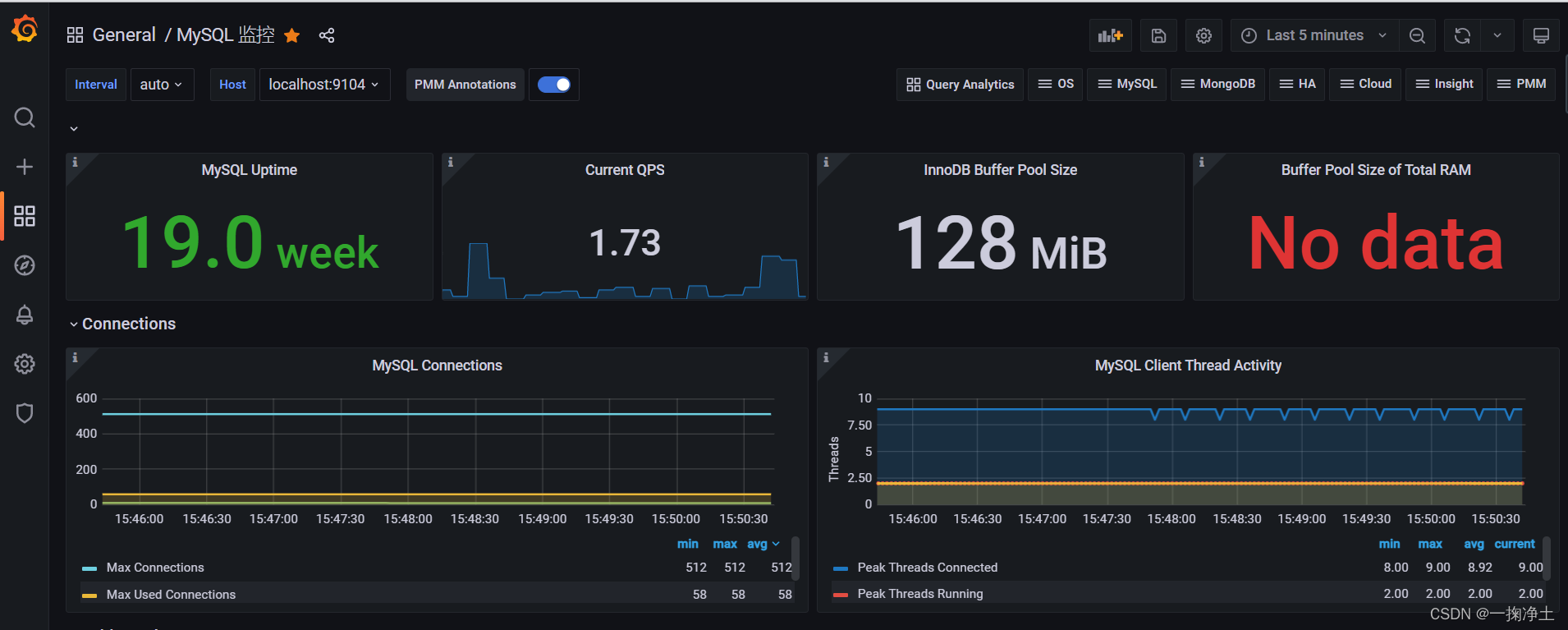Image resolution: width=1568 pixels, height=630 pixels.
Task: Open the Query Analytics link menu
Action: (x=961, y=85)
